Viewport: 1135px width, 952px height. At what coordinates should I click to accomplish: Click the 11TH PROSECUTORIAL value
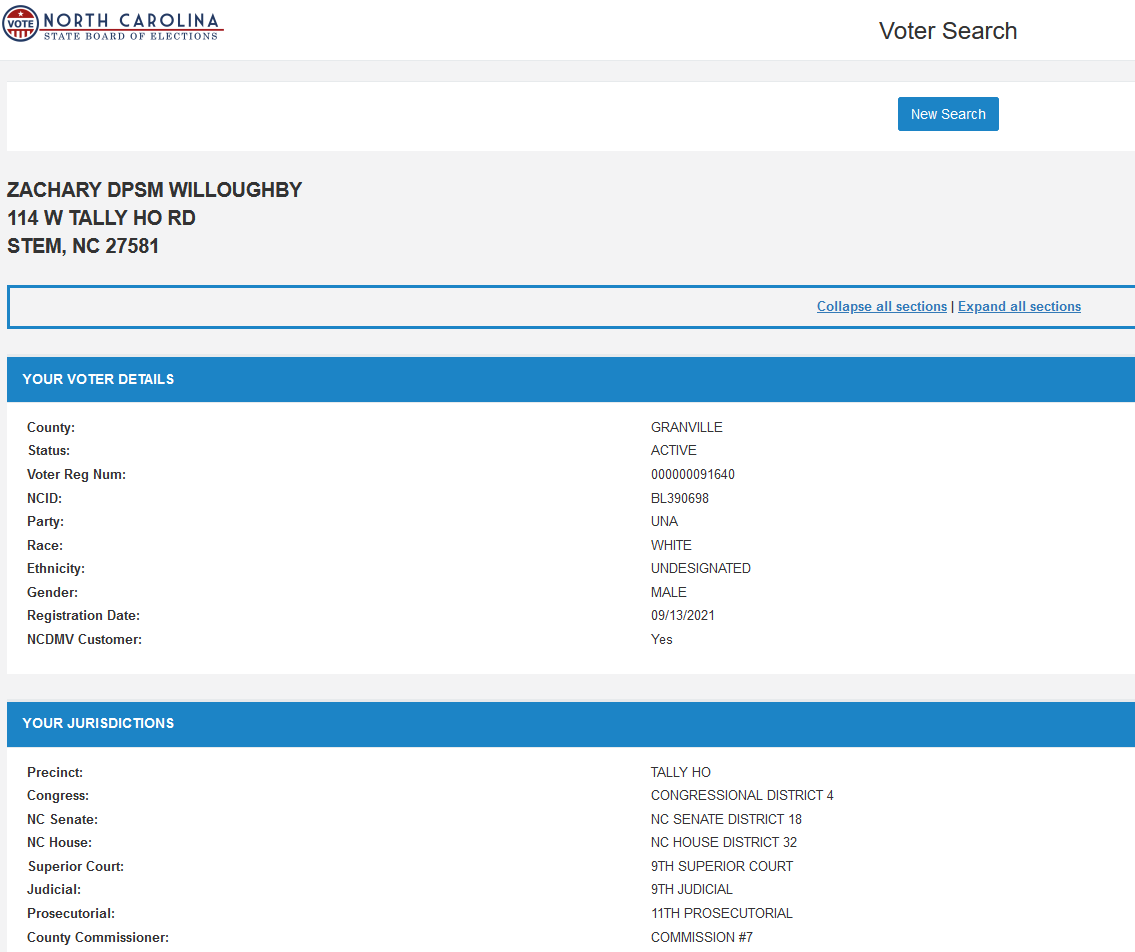tap(721, 914)
